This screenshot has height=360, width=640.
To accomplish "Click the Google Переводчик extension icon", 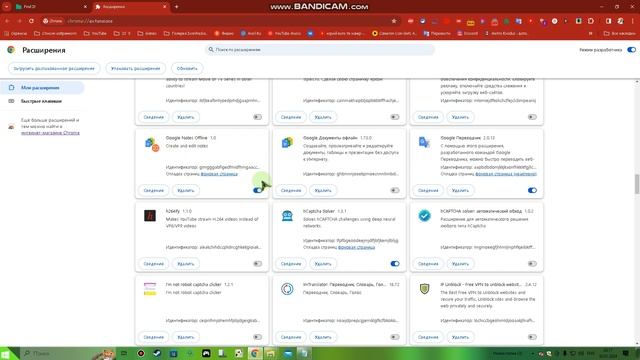I will [x=424, y=142].
